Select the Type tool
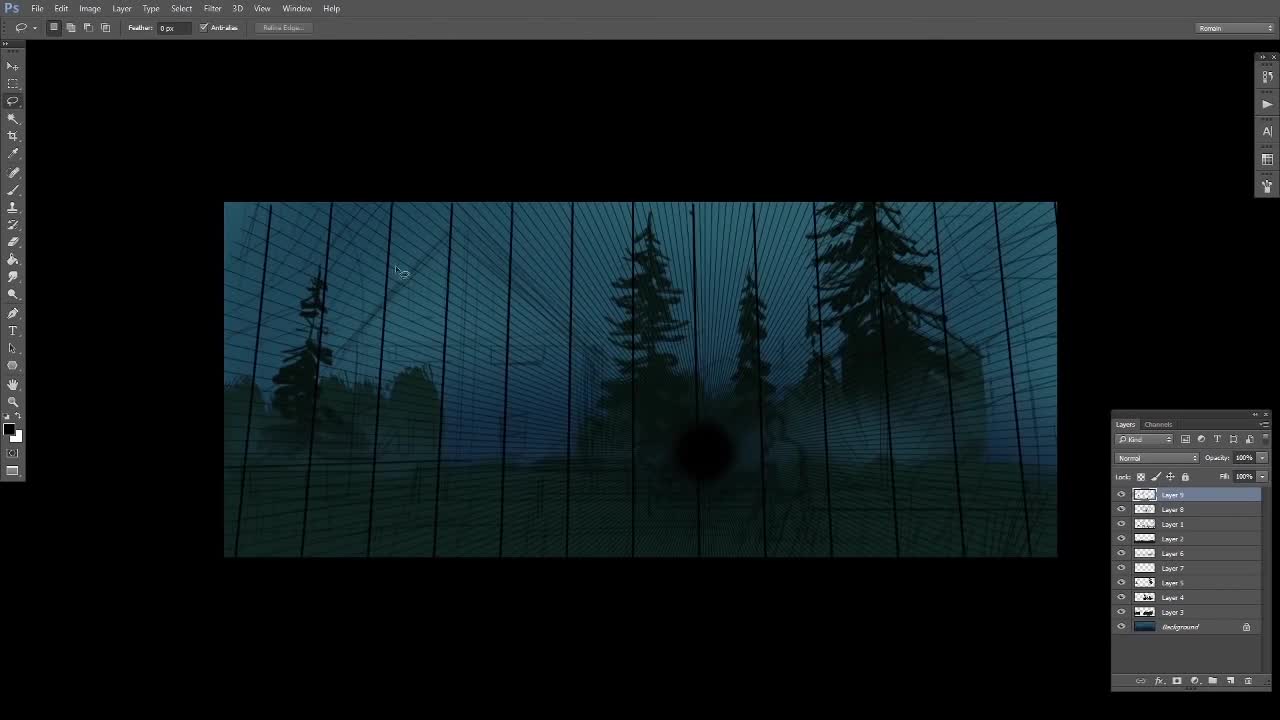1280x720 pixels. 13,331
